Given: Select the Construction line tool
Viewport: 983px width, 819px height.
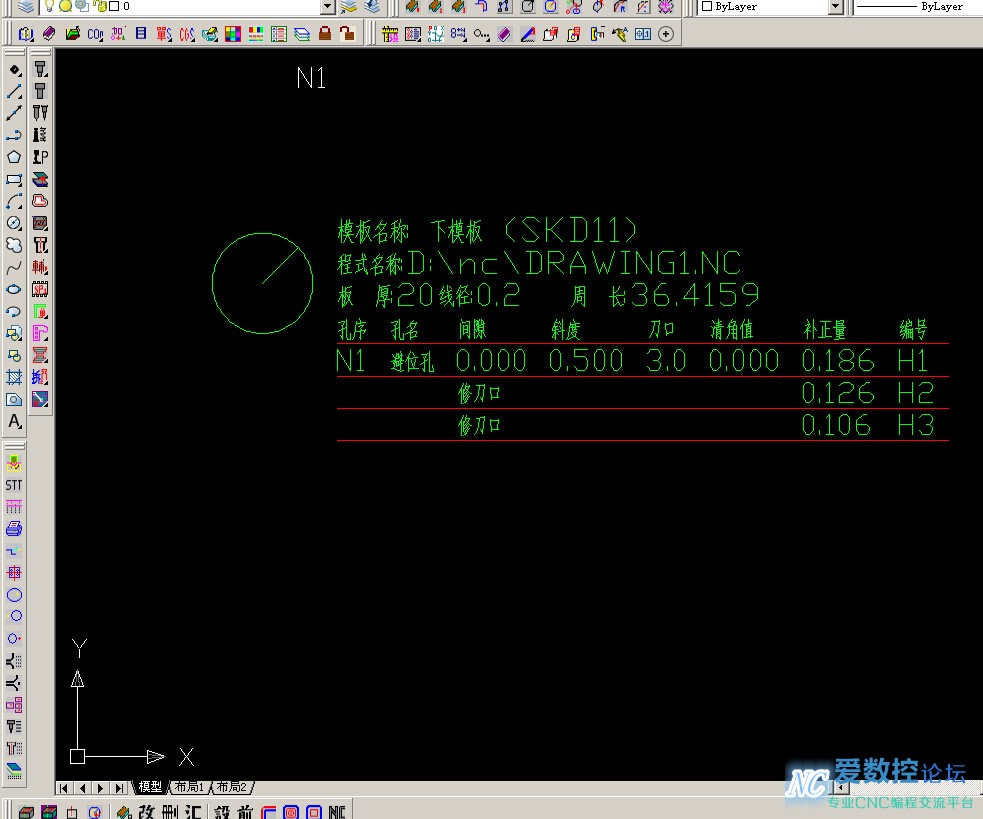Looking at the screenshot, I should (x=14, y=114).
